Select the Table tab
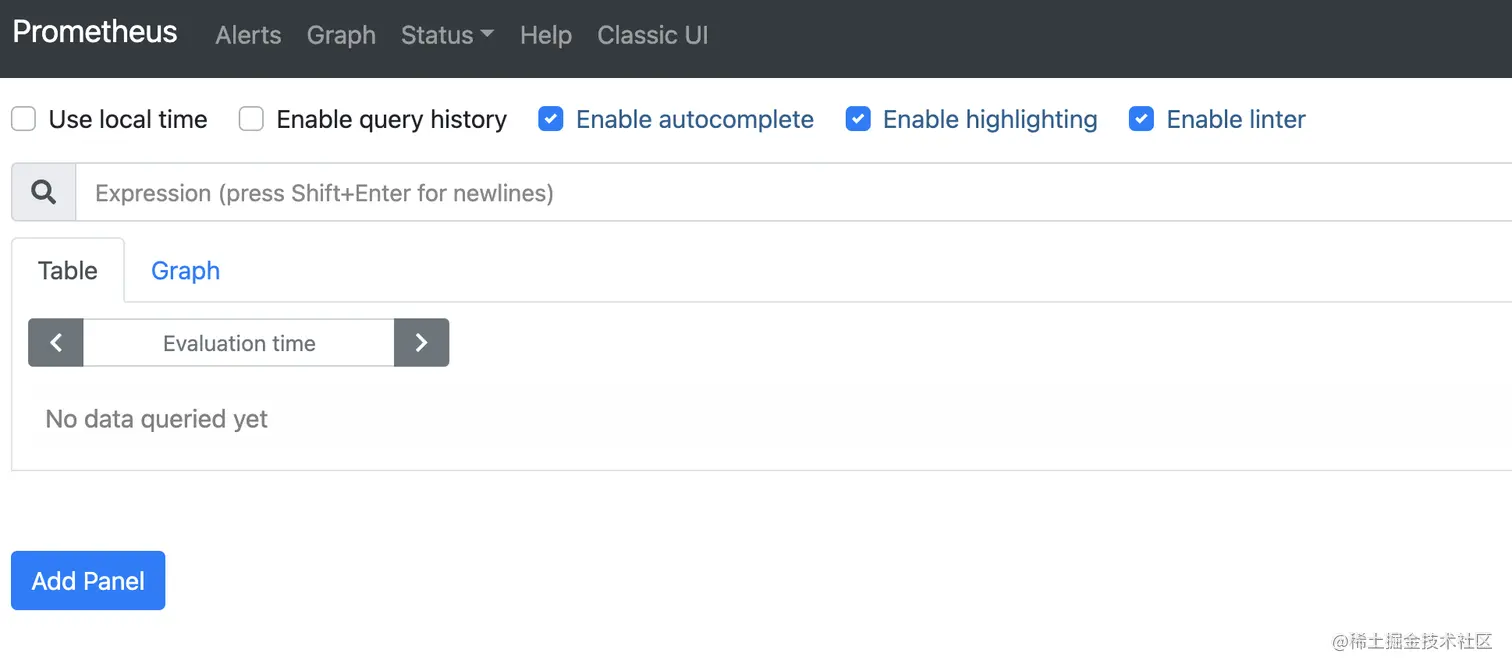Image resolution: width=1512 pixels, height=671 pixels. 68,270
